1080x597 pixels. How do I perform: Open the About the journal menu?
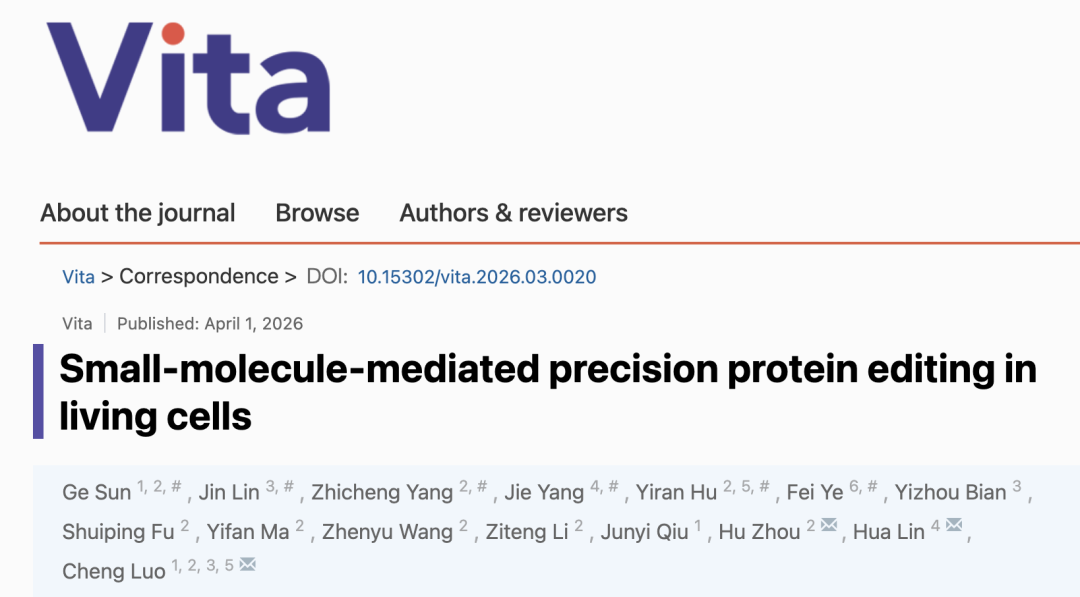(138, 213)
